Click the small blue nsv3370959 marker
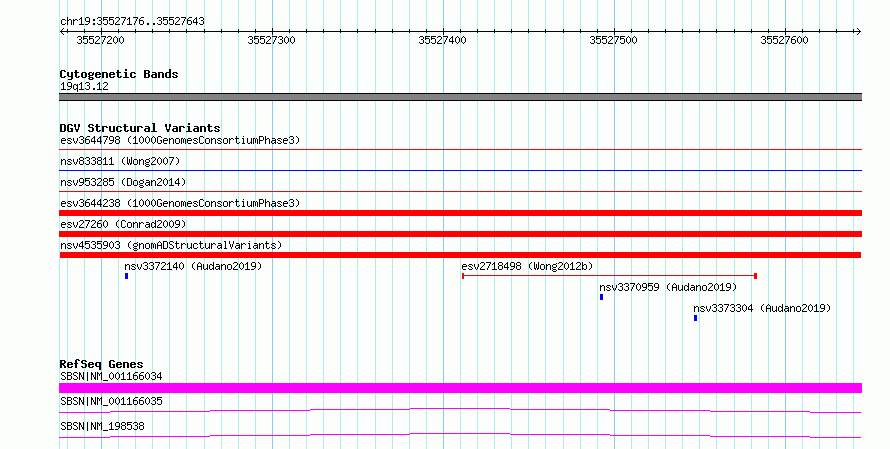This screenshot has height=449, width=890. 602,297
